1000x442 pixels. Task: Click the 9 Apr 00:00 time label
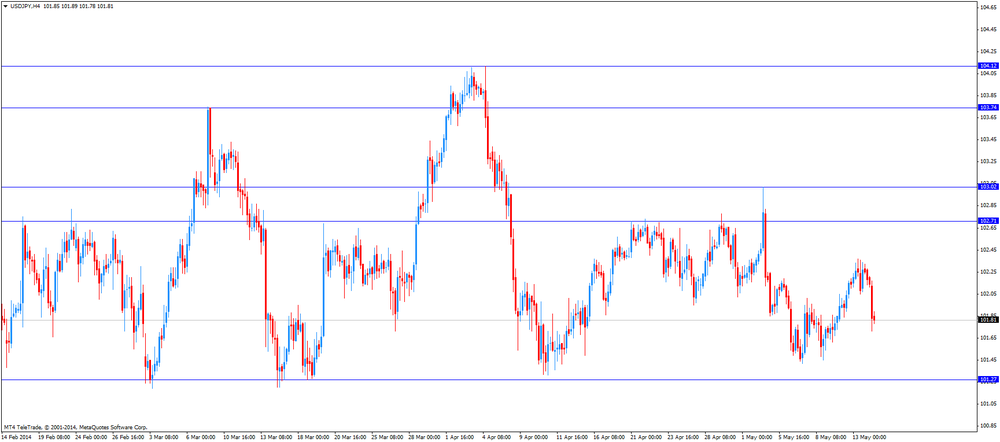coord(534,438)
